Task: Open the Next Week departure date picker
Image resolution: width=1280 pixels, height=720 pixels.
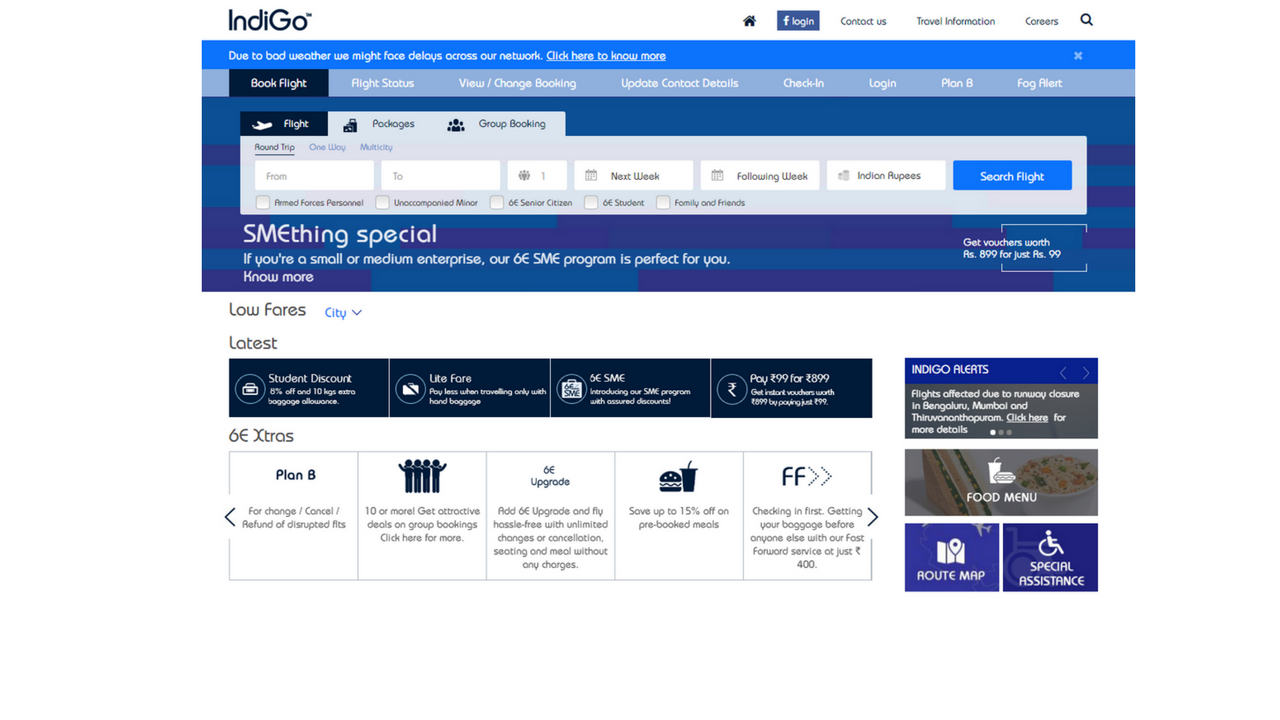Action: [x=633, y=176]
